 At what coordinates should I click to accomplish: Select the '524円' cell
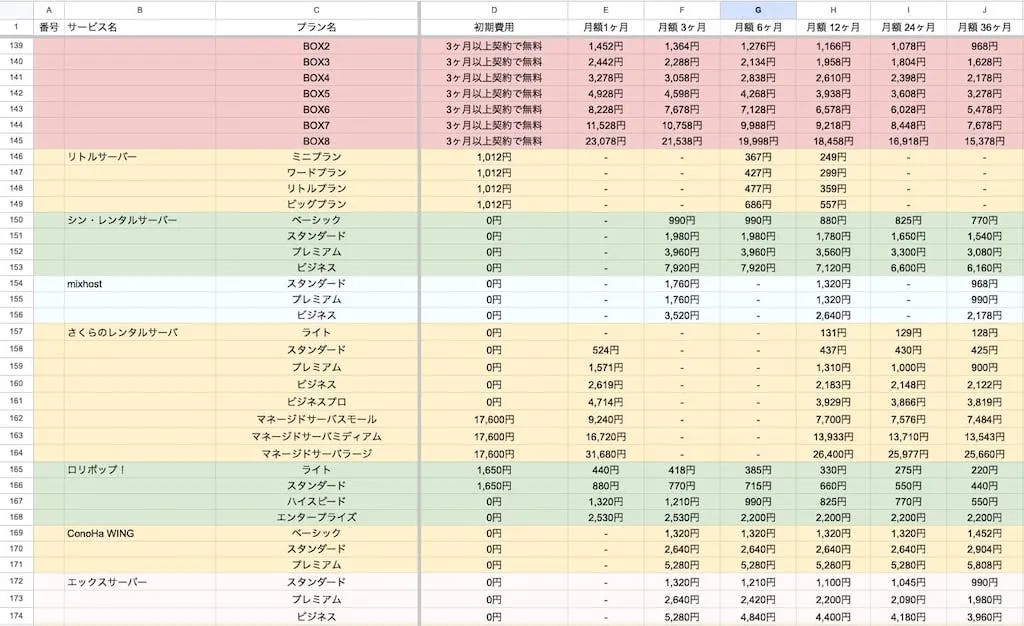point(605,350)
